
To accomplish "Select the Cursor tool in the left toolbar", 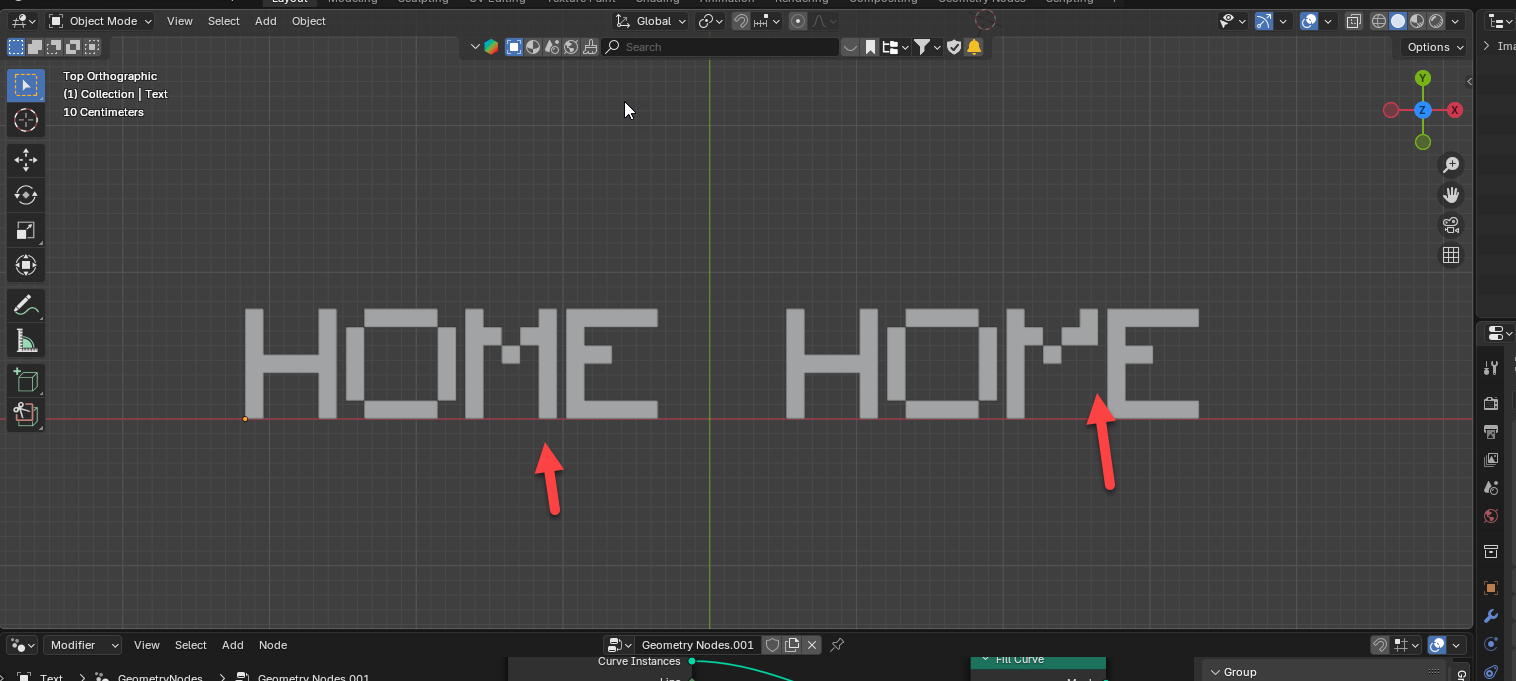I will 26,120.
